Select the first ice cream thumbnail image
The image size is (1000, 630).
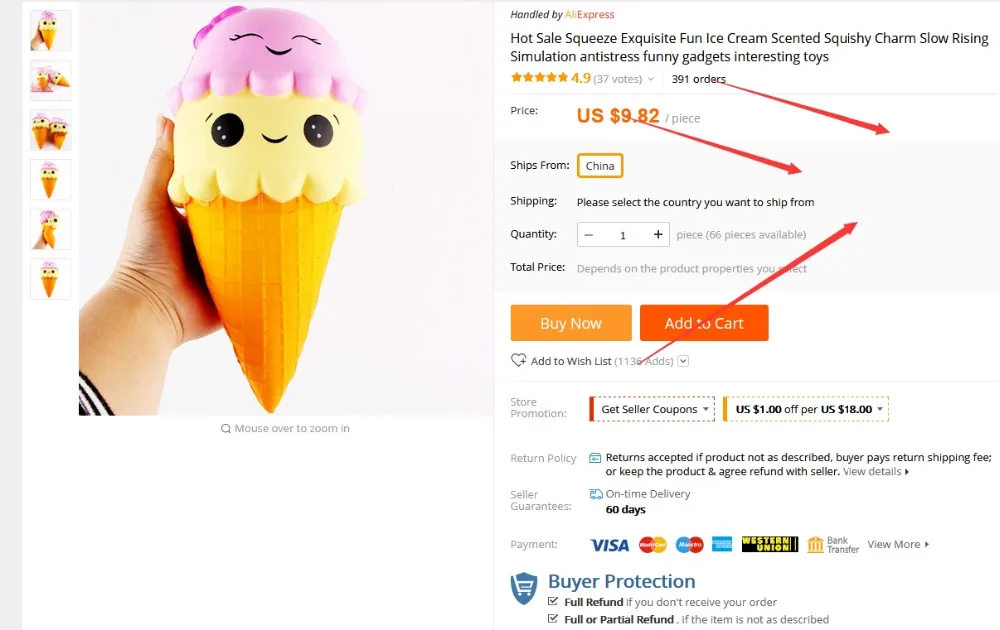[50, 31]
